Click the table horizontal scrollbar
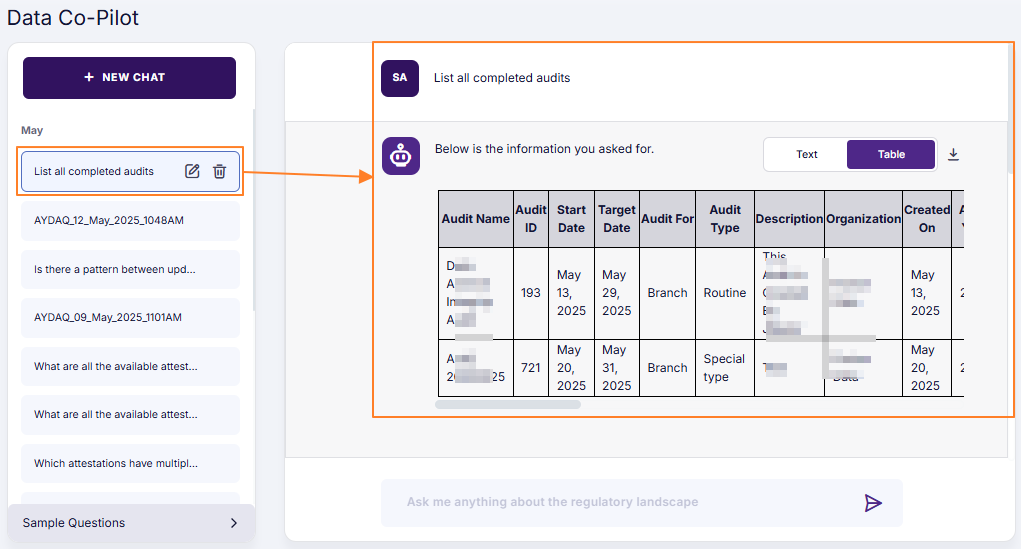1021x549 pixels. (508, 405)
